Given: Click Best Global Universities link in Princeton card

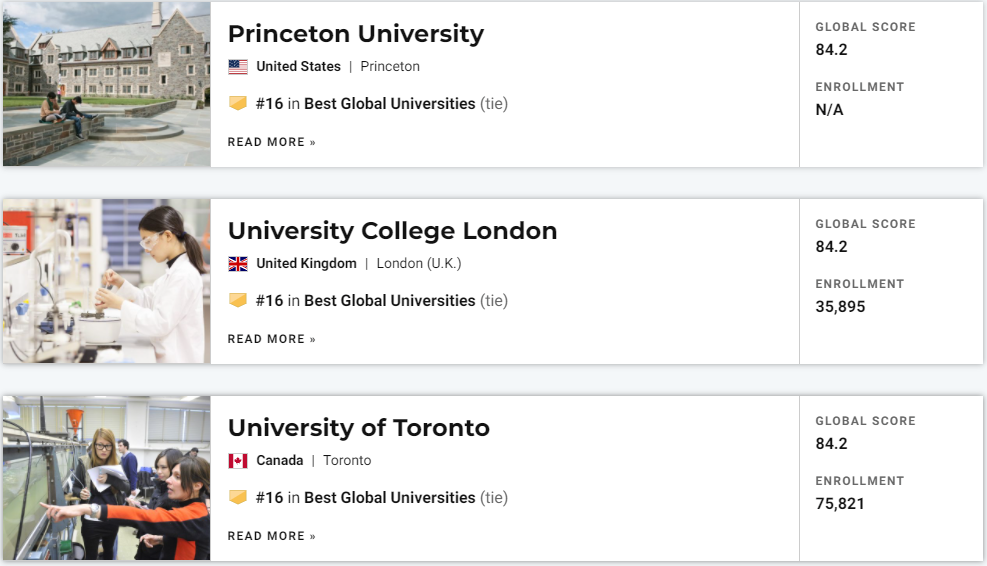Looking at the screenshot, I should [x=389, y=104].
